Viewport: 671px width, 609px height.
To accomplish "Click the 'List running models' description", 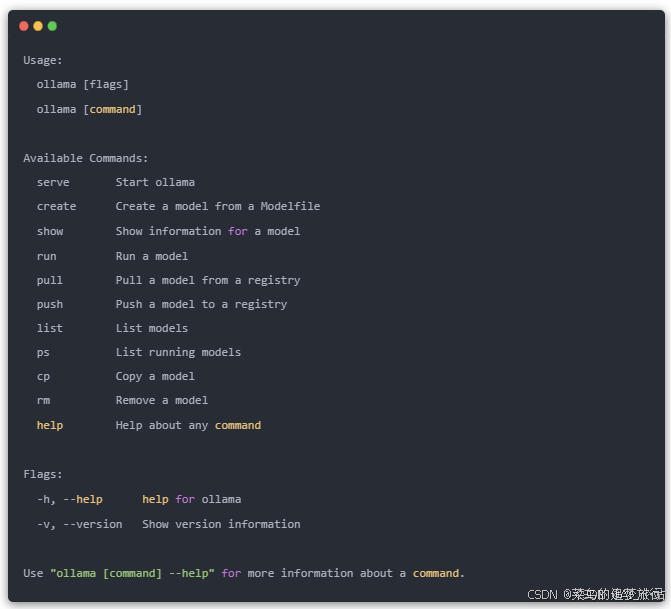I will click(x=178, y=353).
